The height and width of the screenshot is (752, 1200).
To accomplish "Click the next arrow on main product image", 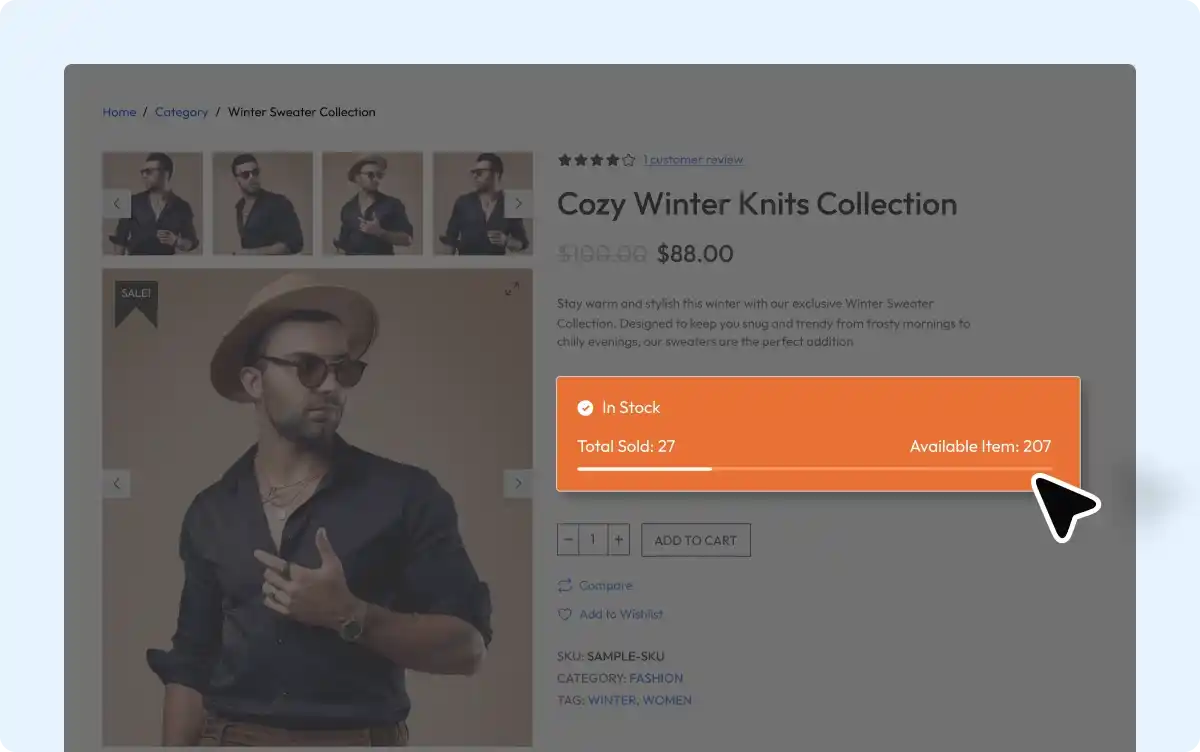I will point(518,483).
